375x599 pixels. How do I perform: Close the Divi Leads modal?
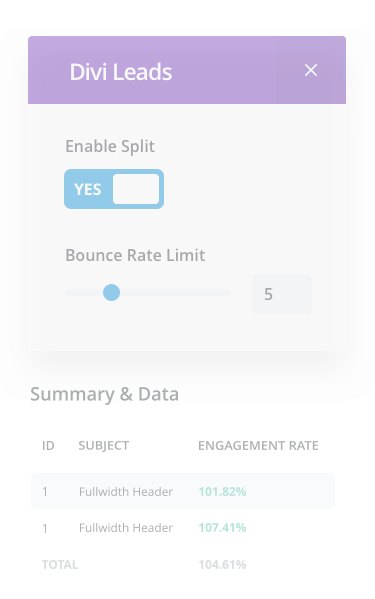(311, 70)
